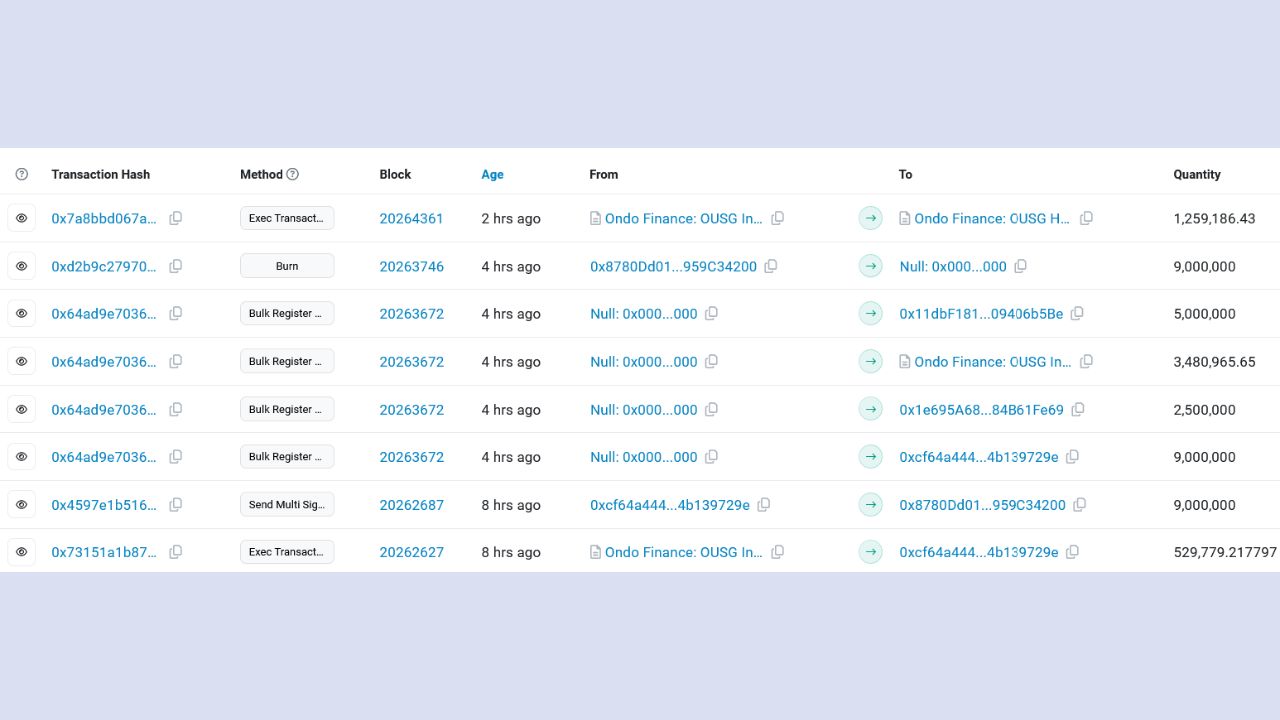Click Bulk Register badge in the 2,500,000 row

287,409
